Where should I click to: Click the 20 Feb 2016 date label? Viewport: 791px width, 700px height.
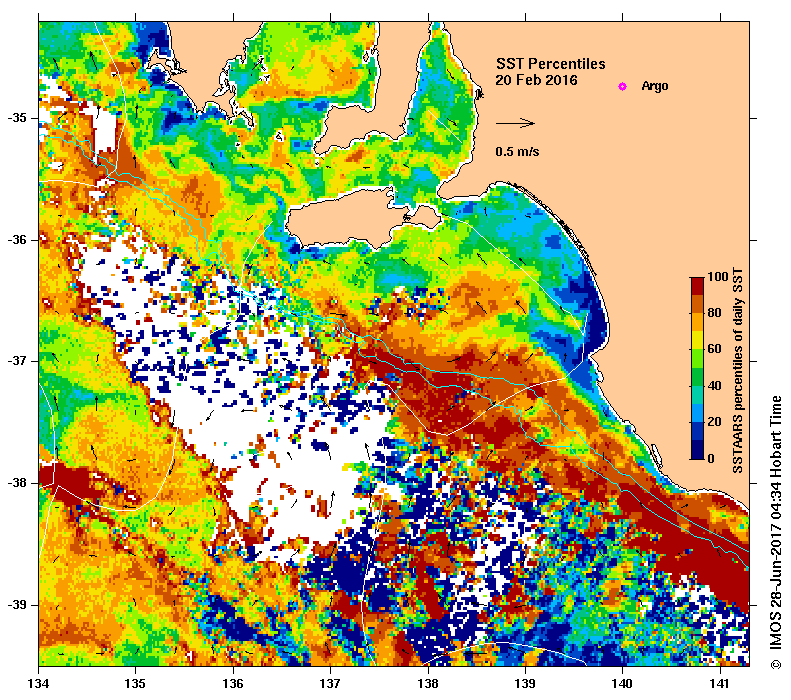(536, 80)
